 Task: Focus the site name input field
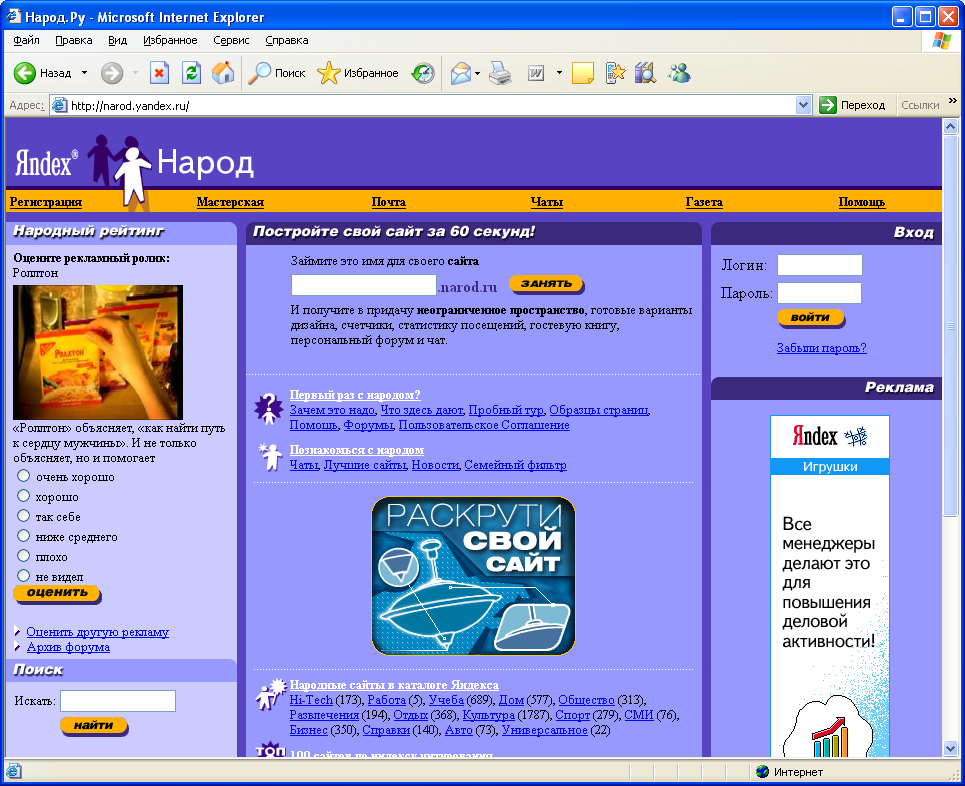pos(364,285)
